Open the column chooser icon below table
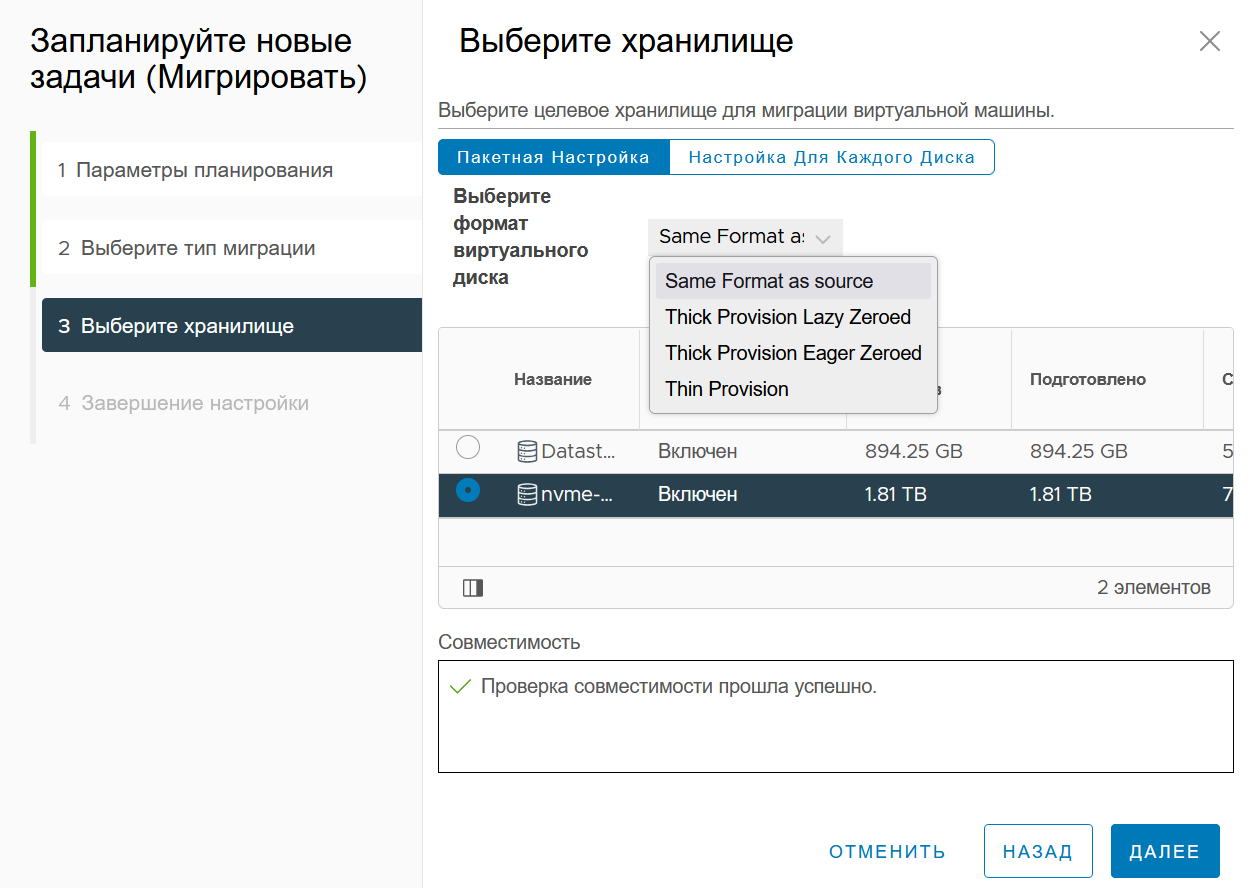Screen dimensions: 1250x888 [473, 588]
